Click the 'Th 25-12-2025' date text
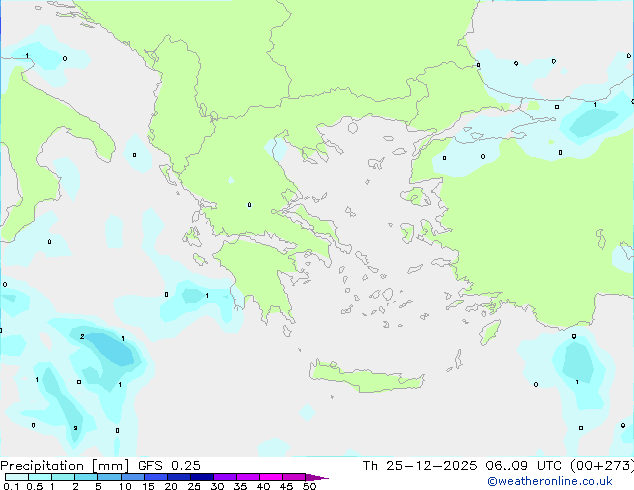The width and height of the screenshot is (634, 490). 420,466
